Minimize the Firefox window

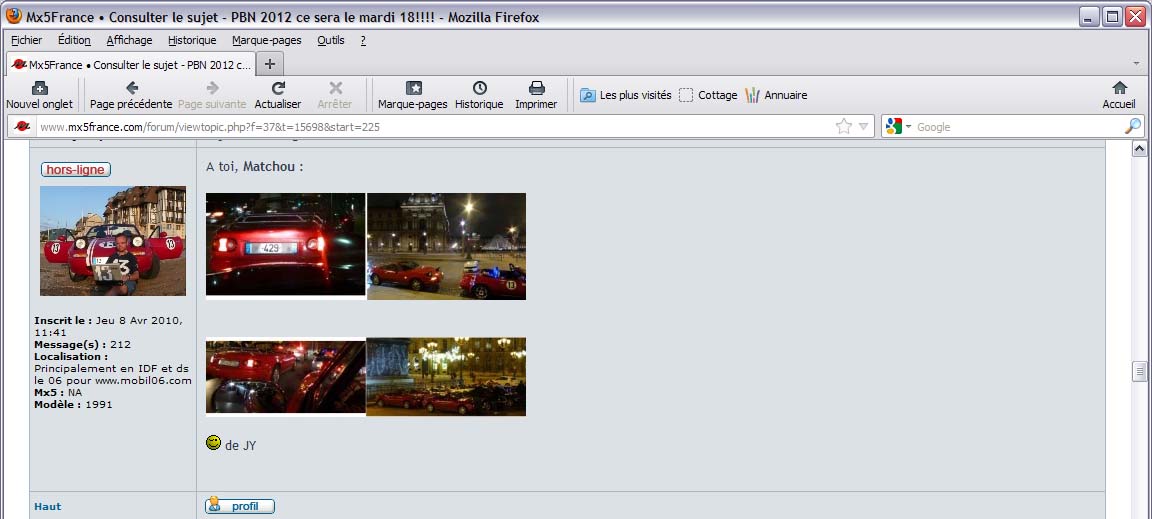1090,17
